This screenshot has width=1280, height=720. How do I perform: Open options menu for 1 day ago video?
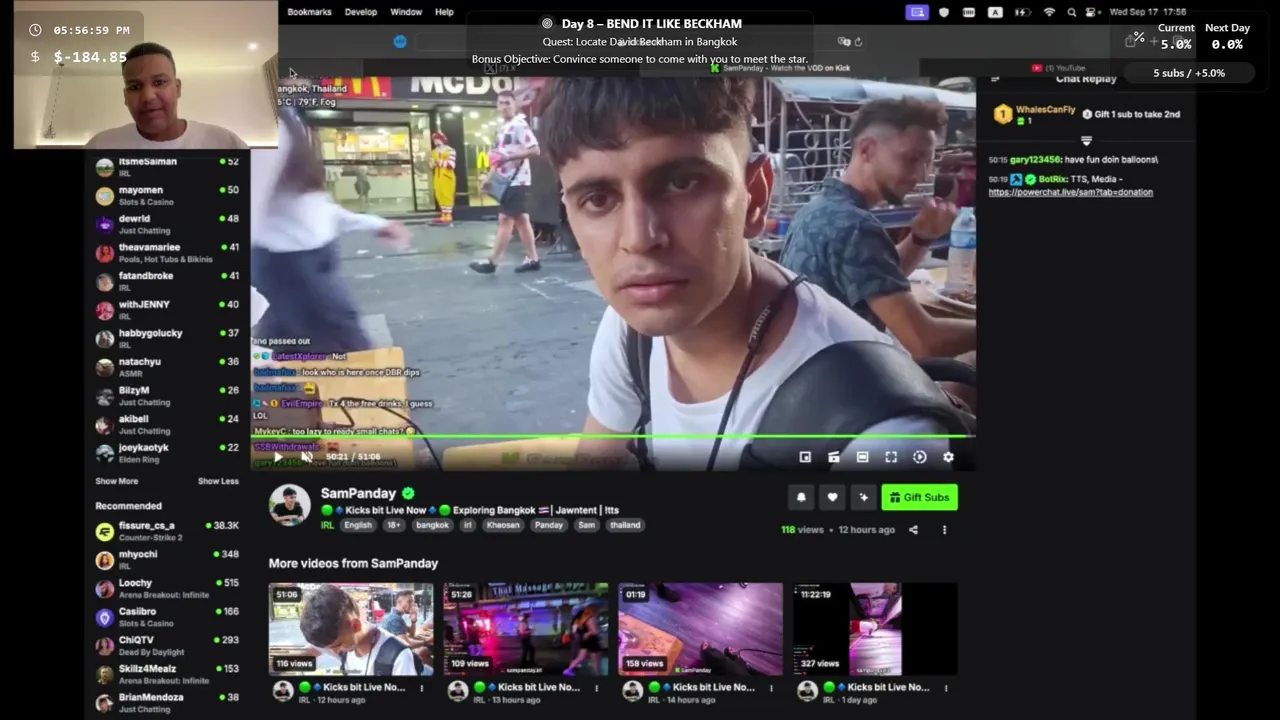(946, 688)
